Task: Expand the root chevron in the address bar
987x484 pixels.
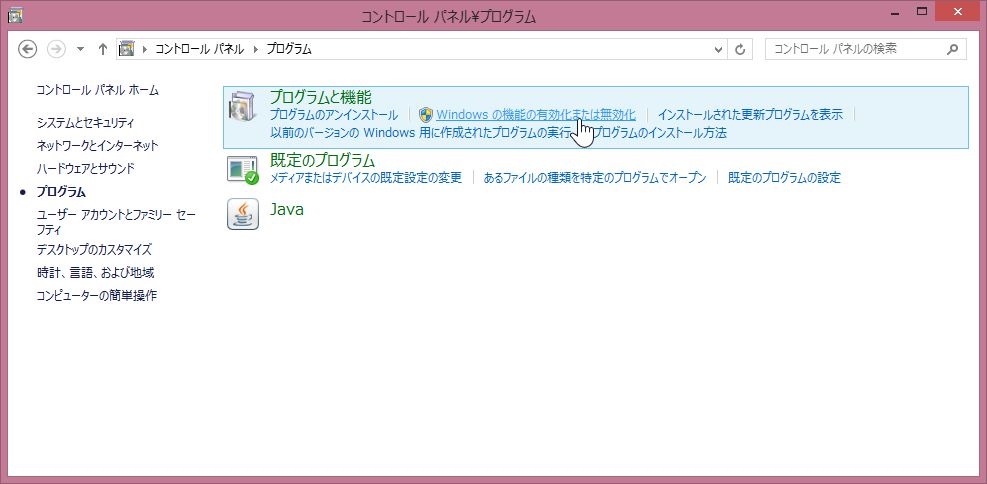Action: tap(145, 49)
